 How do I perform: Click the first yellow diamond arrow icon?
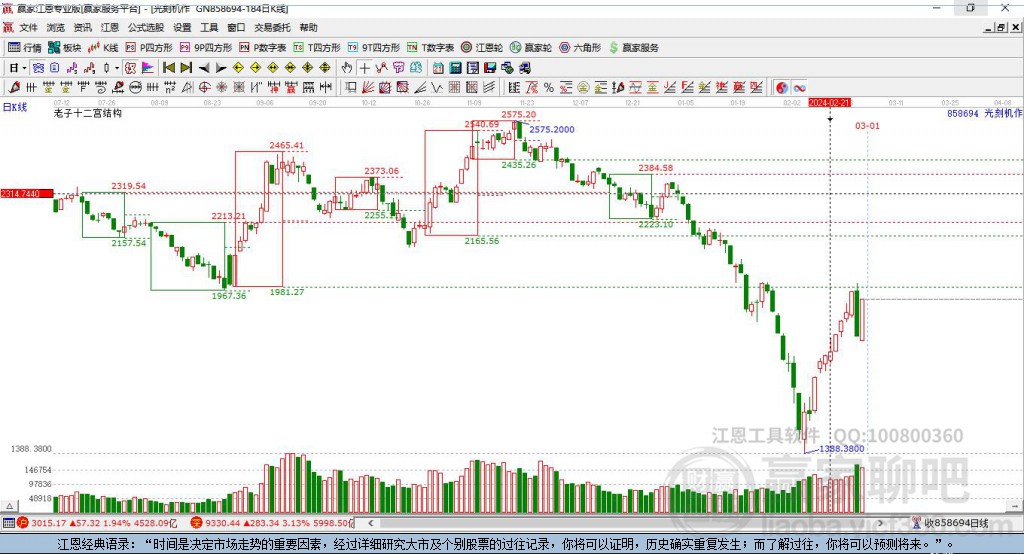tap(238, 68)
